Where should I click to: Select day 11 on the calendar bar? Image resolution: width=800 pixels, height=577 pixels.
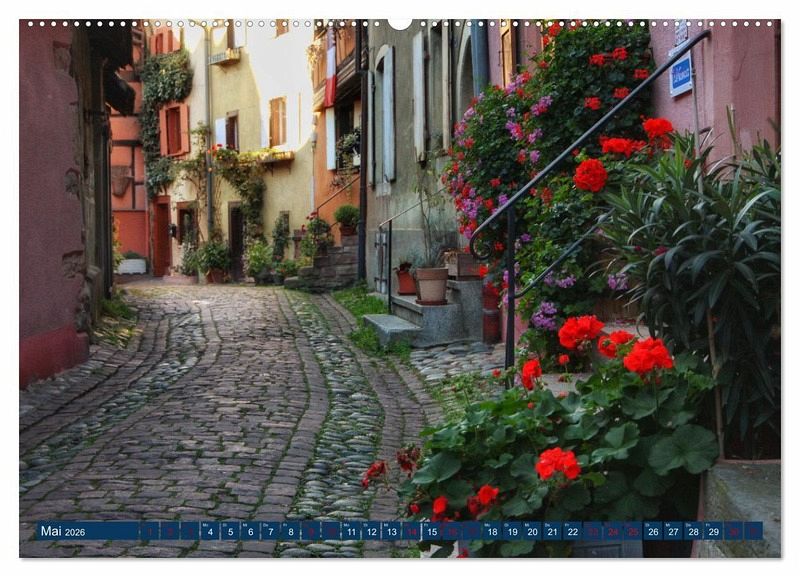click(x=352, y=532)
